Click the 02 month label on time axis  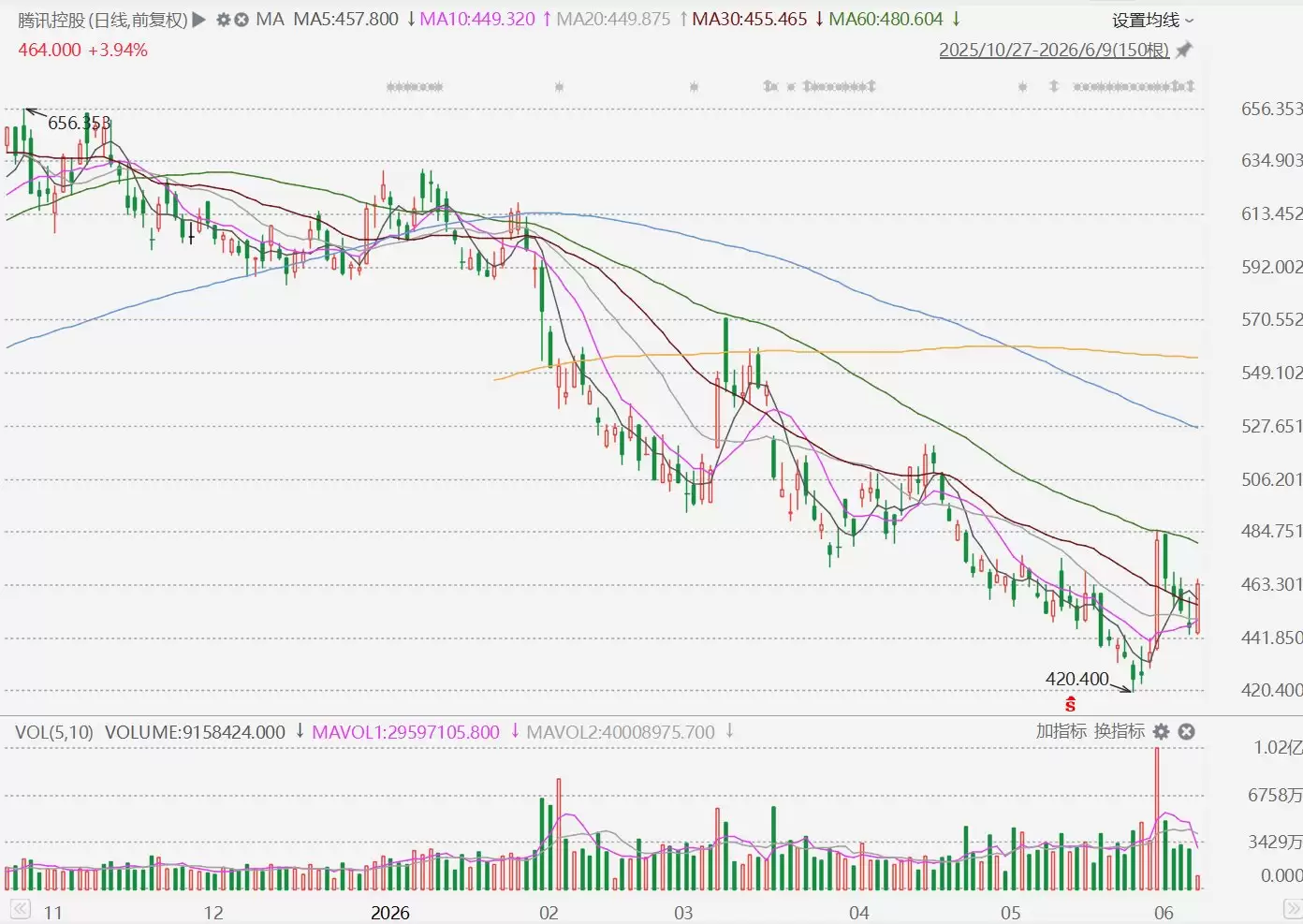(x=549, y=913)
